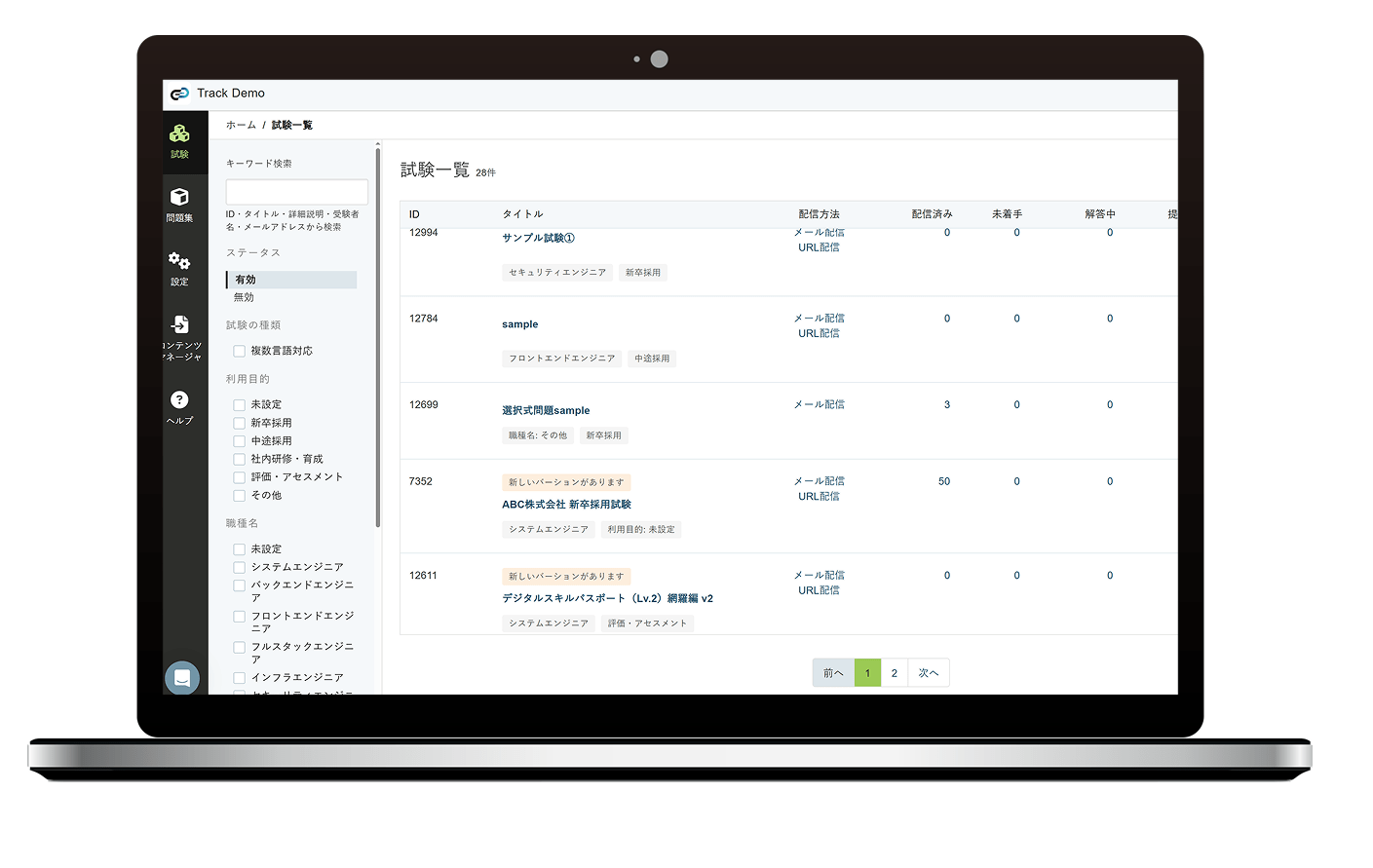1373x868 pixels.
Task: Go to page 2 of results
Action: (894, 673)
